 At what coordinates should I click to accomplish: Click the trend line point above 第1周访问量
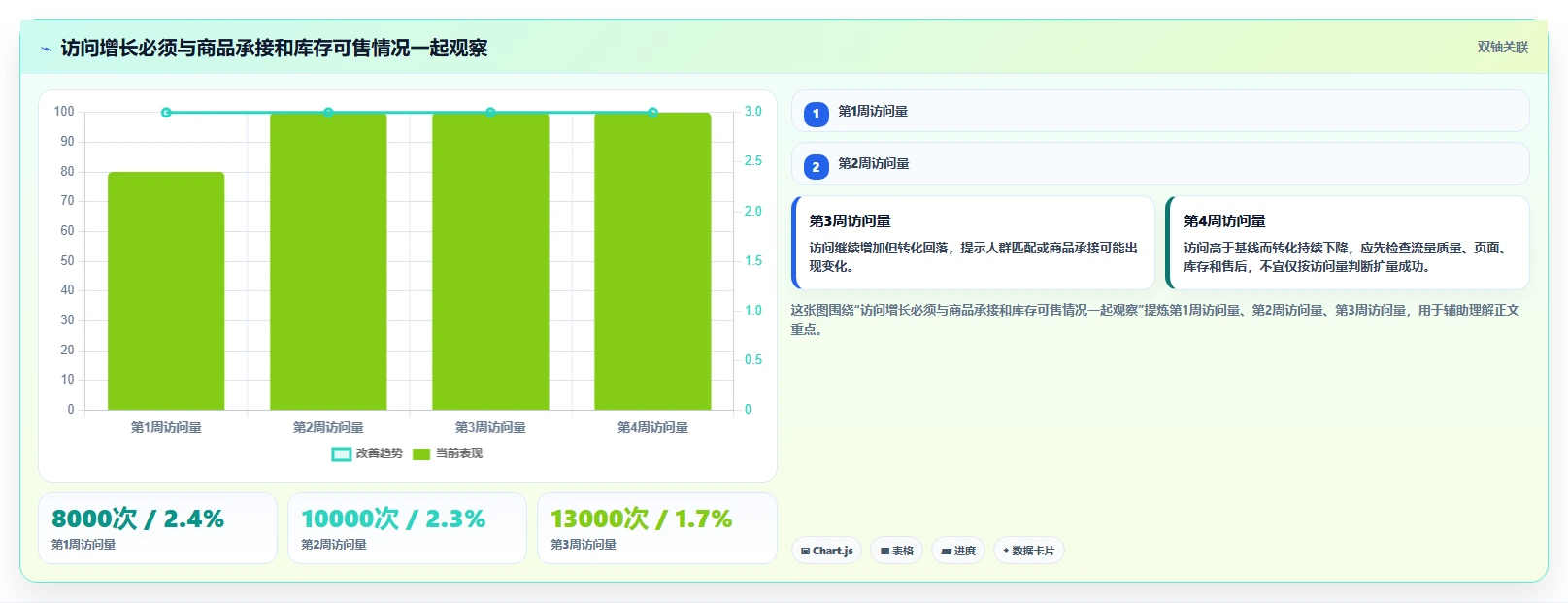click(x=166, y=113)
